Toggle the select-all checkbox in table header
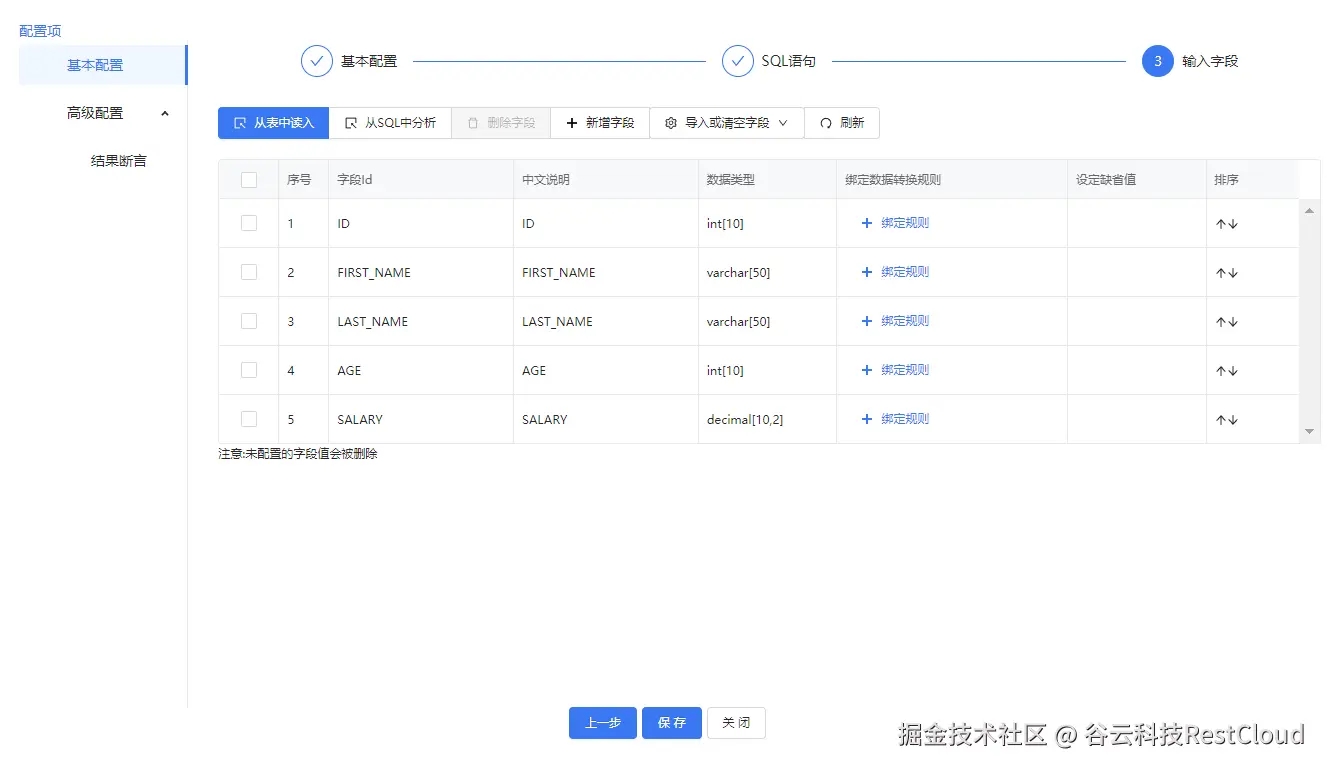Screen dimensions: 1327x770 coord(249,180)
